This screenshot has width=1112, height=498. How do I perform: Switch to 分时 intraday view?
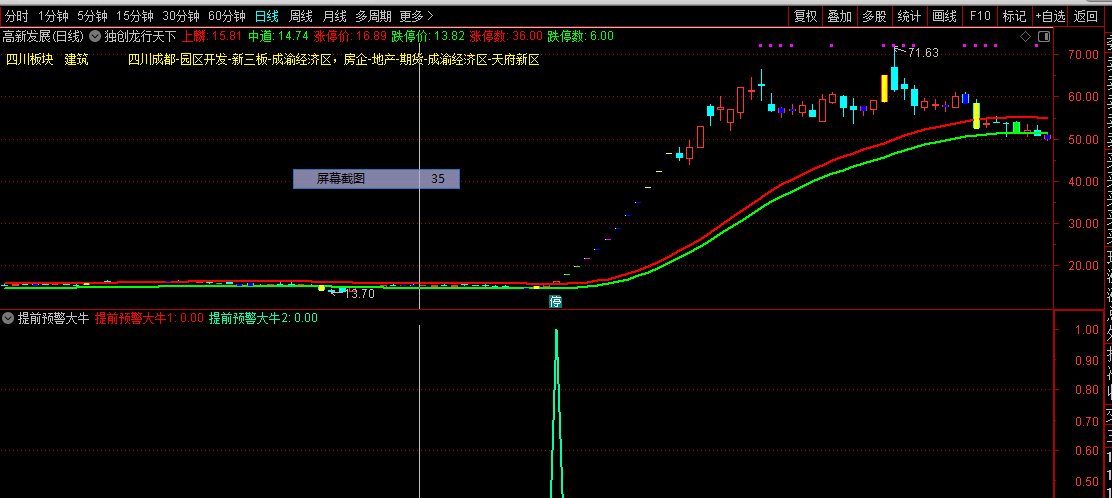tap(16, 16)
